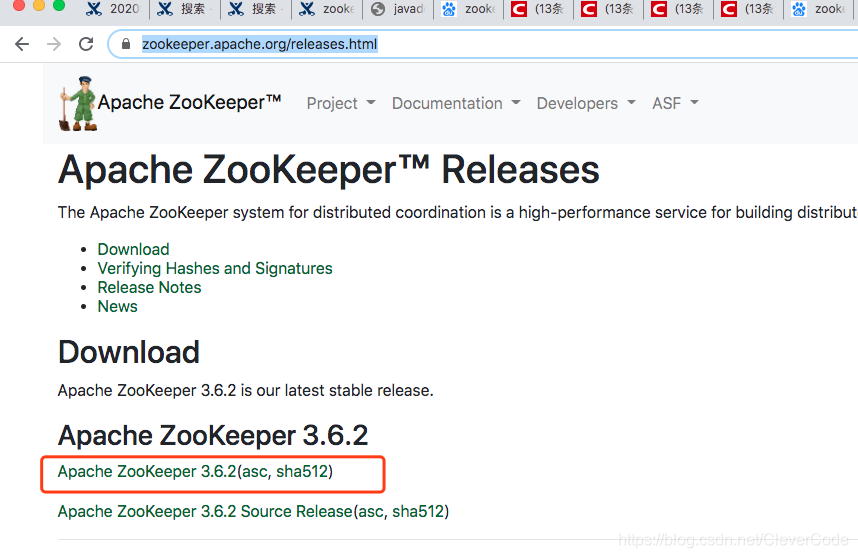The image size is (858, 558).
Task: Click text "Apache ZooKeeper 3.6.2 is our latest stable release."
Action: coord(246,391)
